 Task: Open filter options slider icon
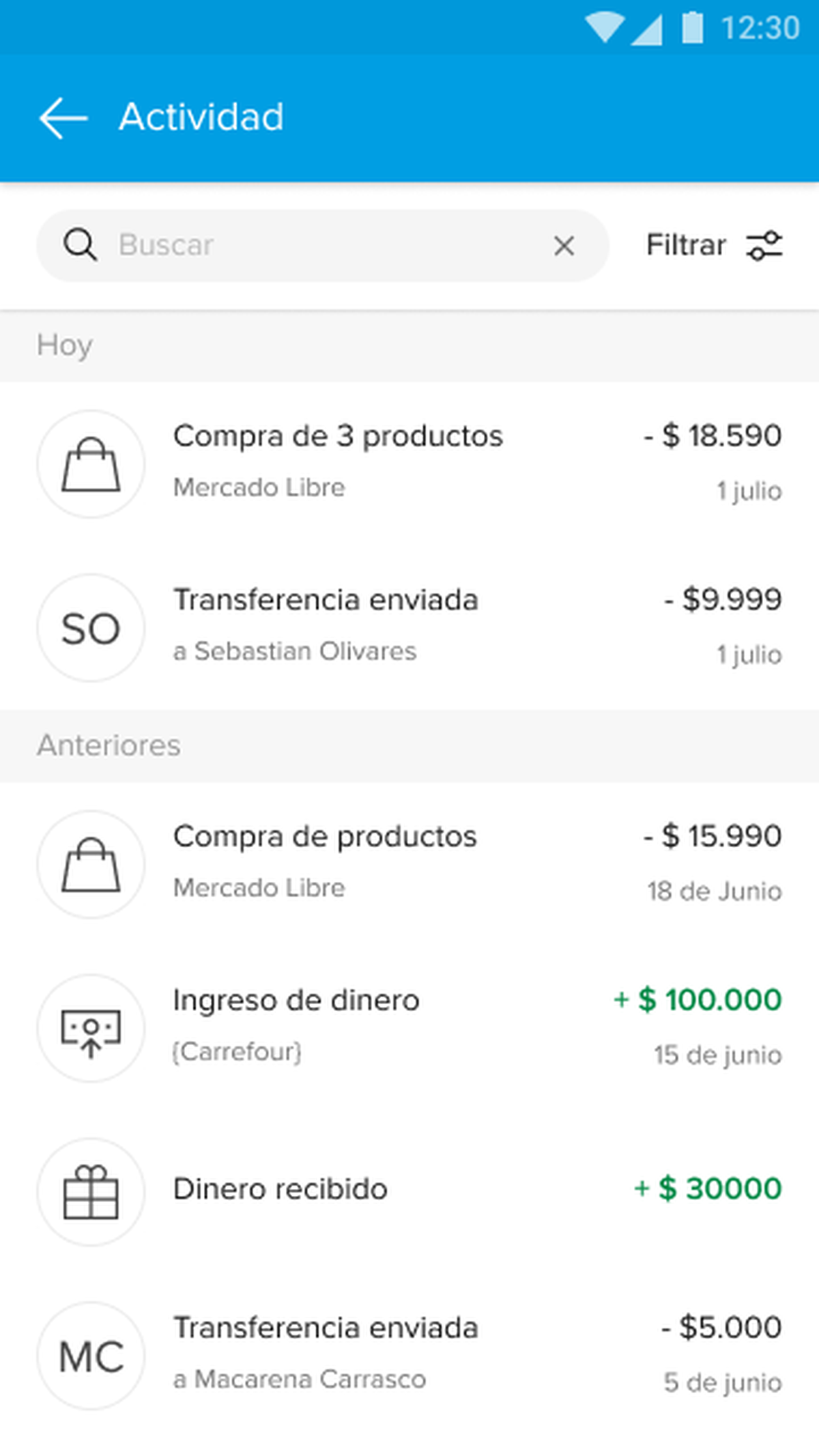tap(764, 246)
